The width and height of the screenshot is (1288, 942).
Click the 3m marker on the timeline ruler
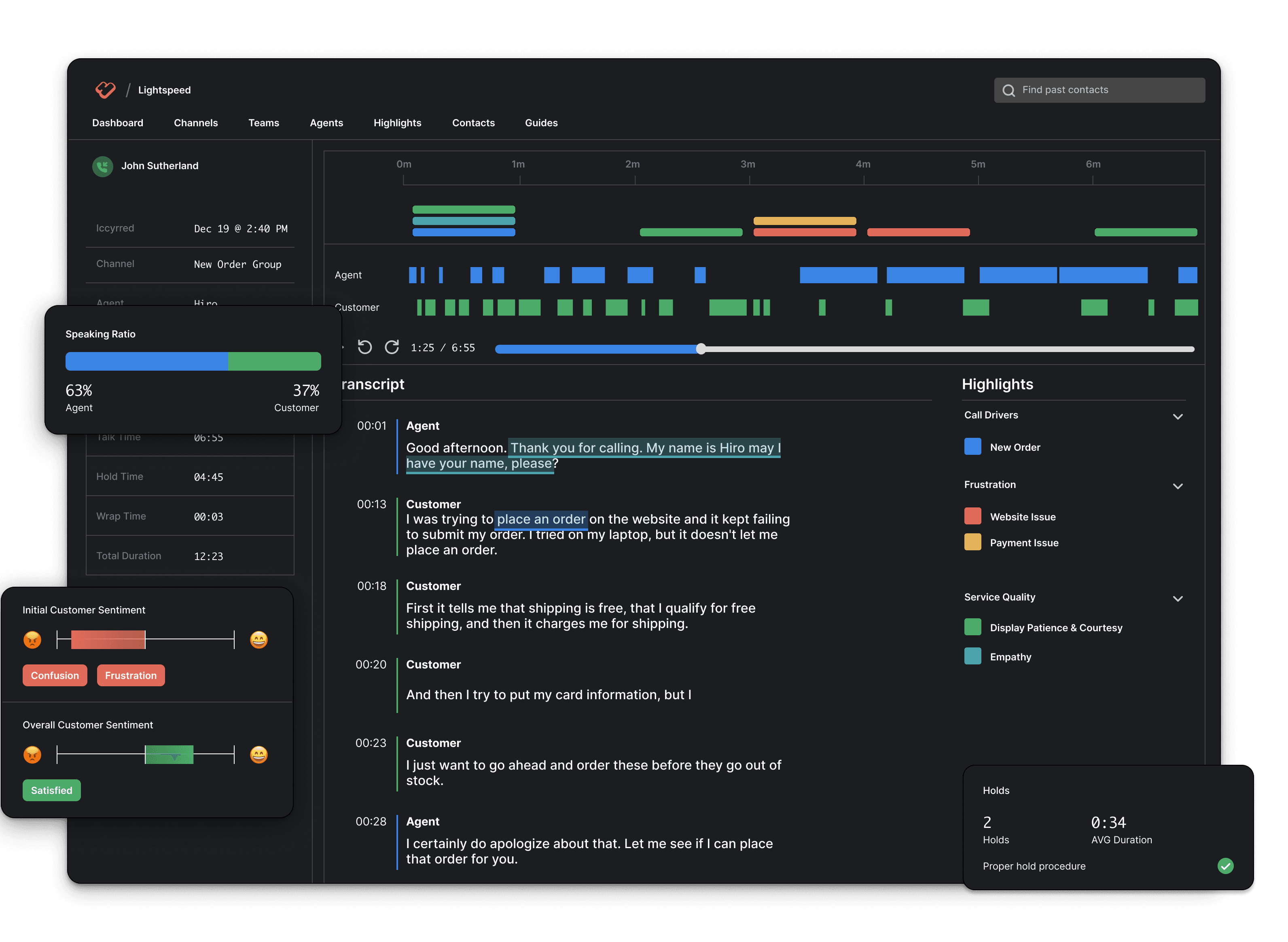tap(747, 164)
